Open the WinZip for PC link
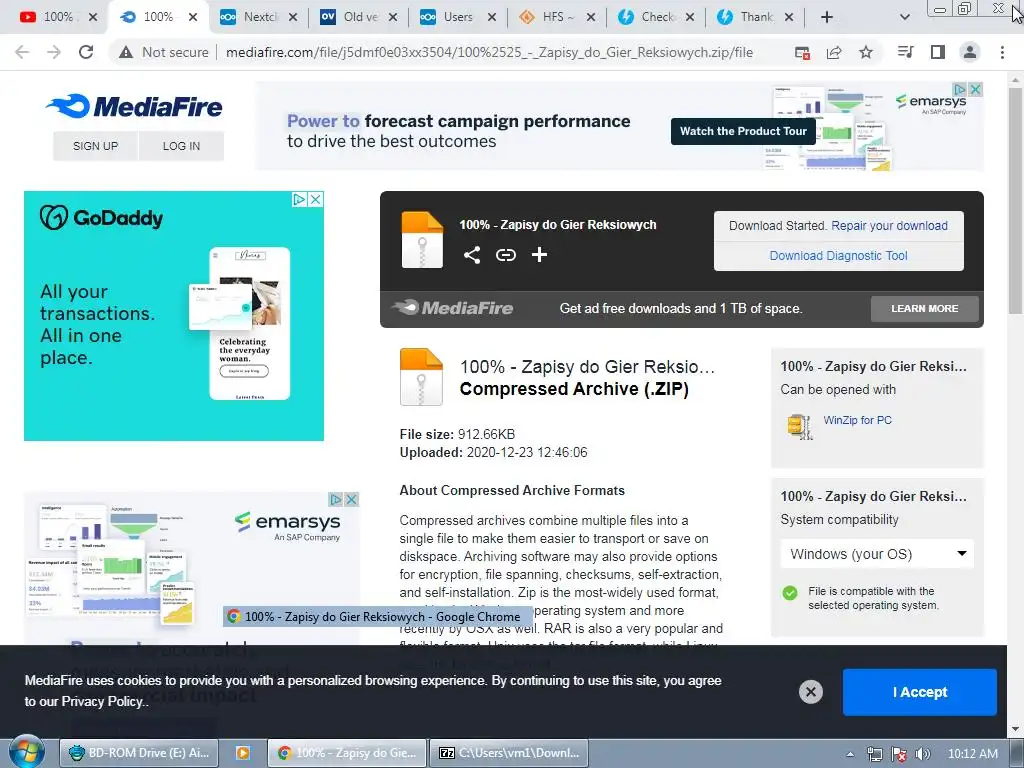The height and width of the screenshot is (768, 1024). click(857, 420)
